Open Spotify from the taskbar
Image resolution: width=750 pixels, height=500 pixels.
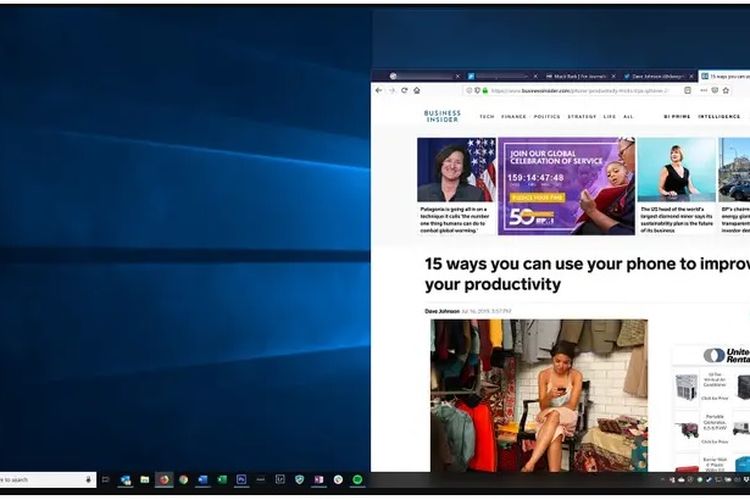[x=357, y=479]
